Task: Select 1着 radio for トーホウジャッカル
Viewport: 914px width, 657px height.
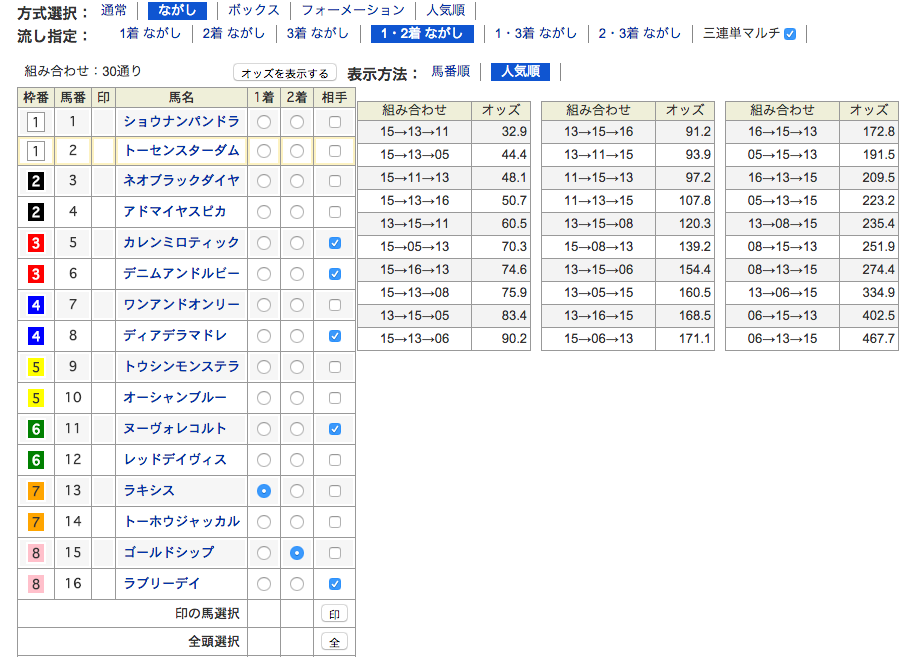Action: pyautogui.click(x=264, y=522)
